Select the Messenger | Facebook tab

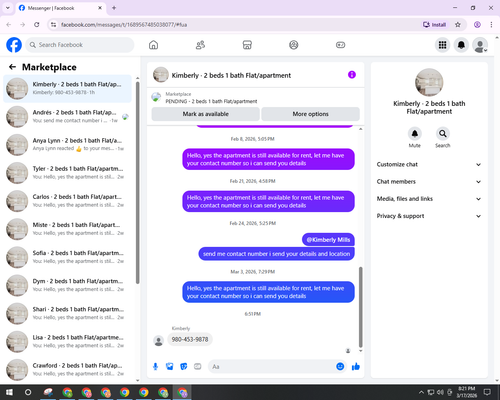61,8
